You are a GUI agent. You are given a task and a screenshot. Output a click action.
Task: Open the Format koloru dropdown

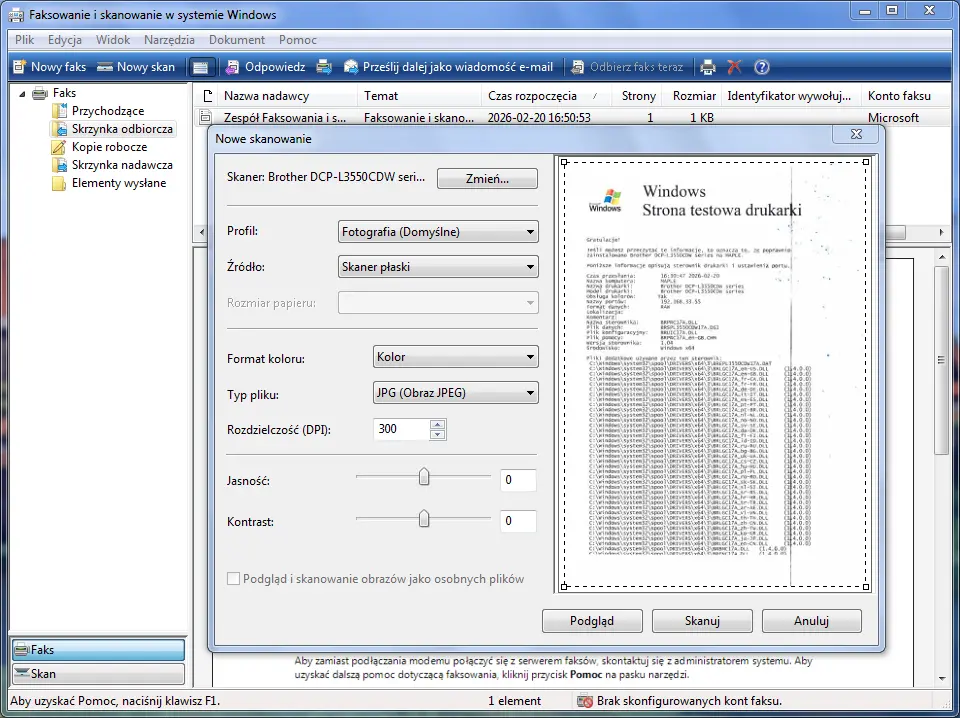[454, 357]
